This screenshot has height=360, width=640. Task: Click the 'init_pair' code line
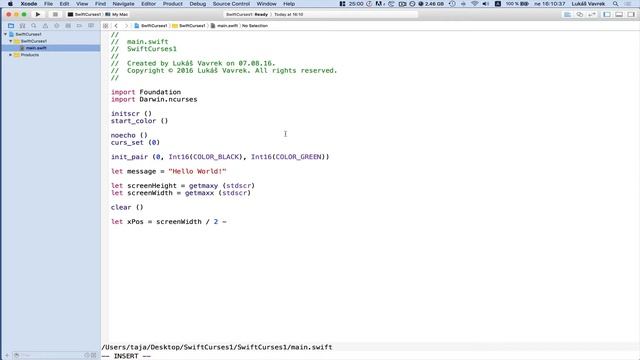tap(220, 157)
